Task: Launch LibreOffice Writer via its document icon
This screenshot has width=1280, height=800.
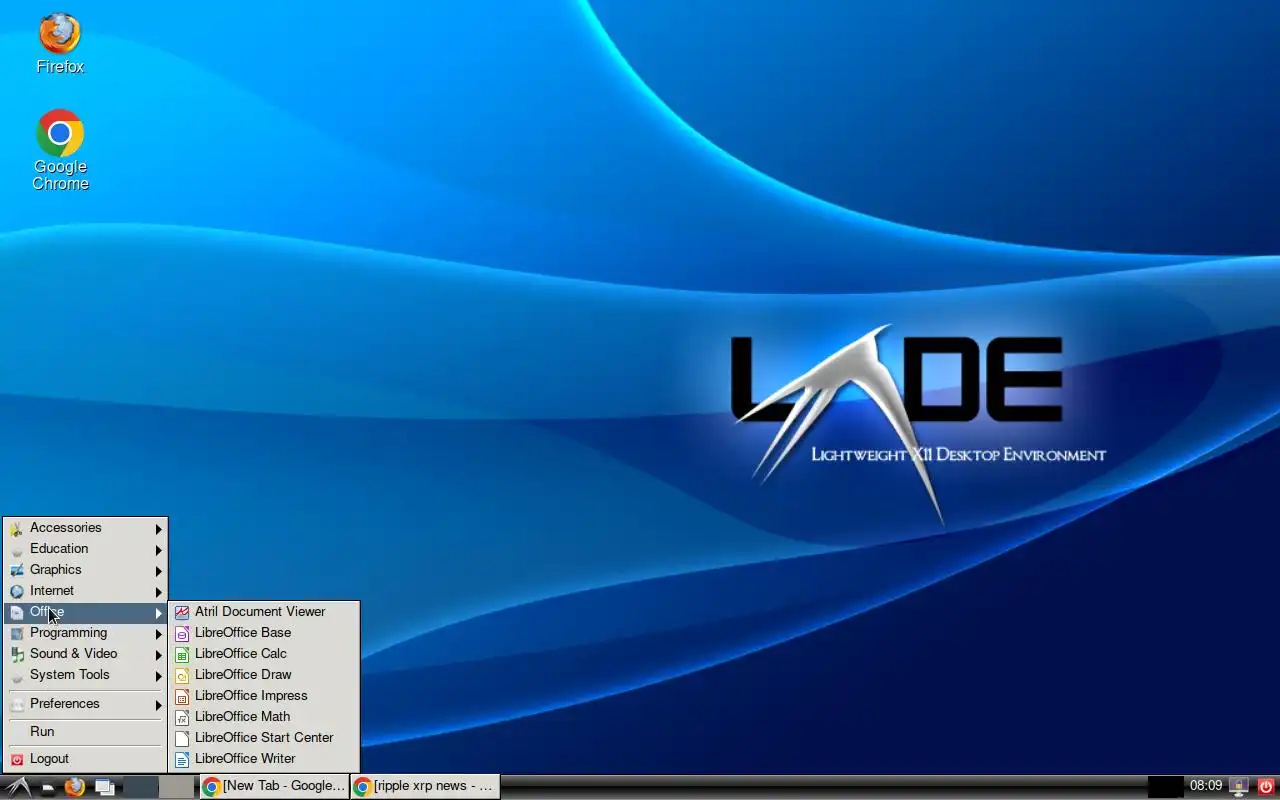Action: (182, 759)
